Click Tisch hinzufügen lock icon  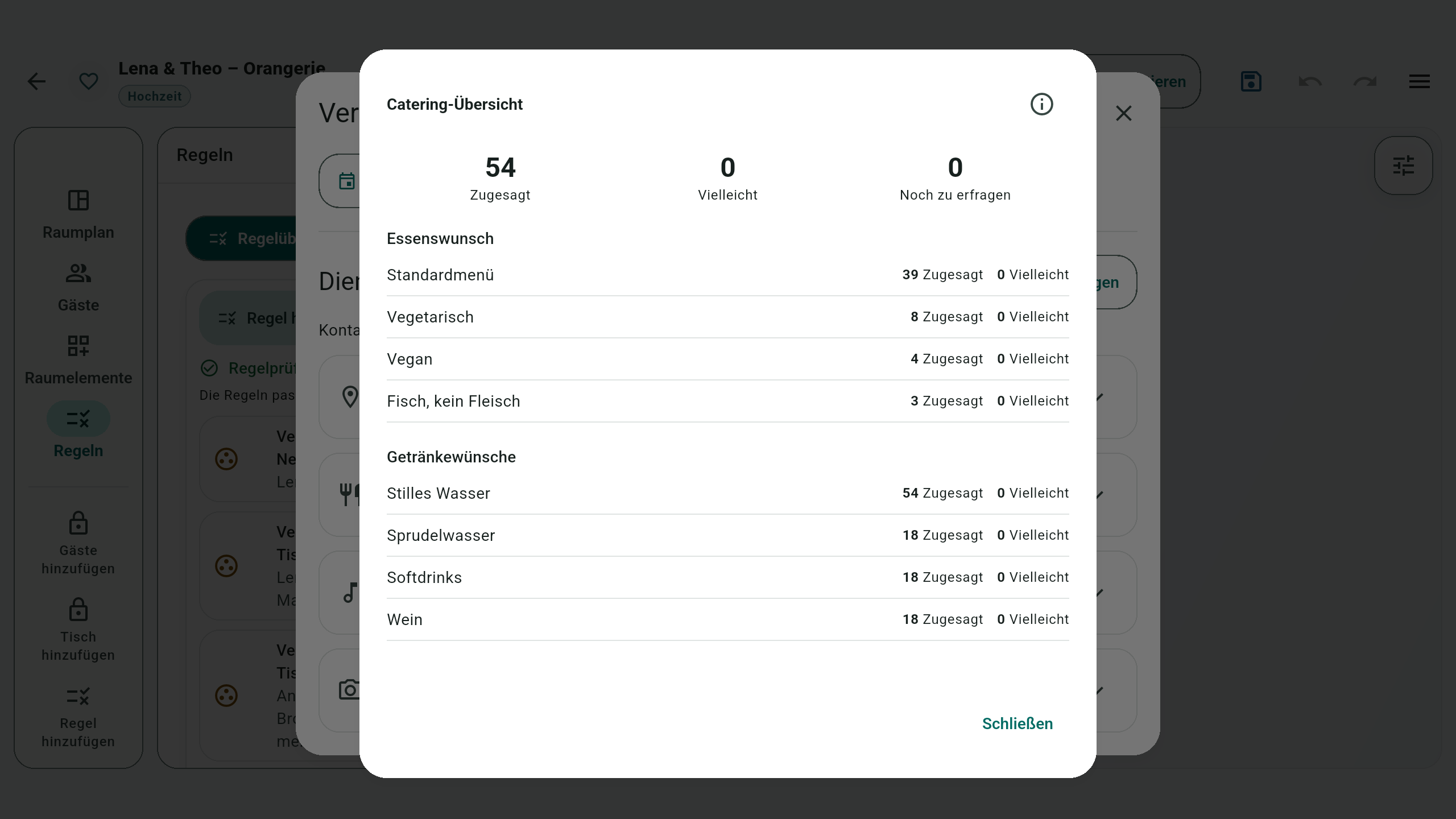tap(78, 609)
